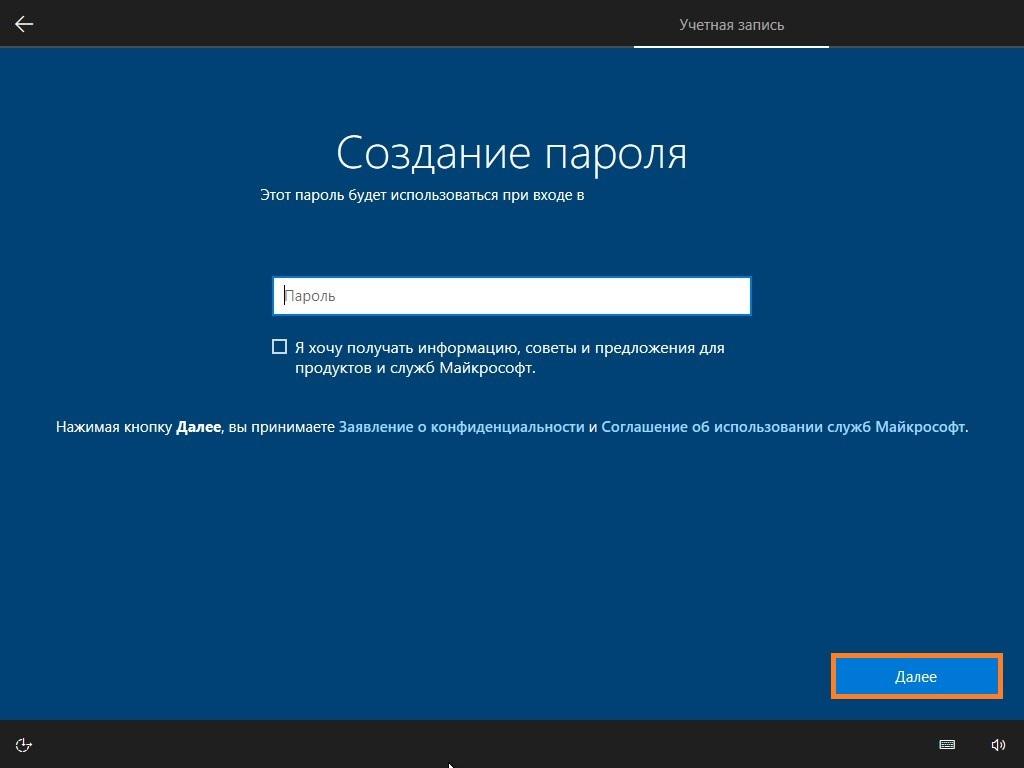
Task: Focus the Пароль input field
Action: (x=511, y=296)
